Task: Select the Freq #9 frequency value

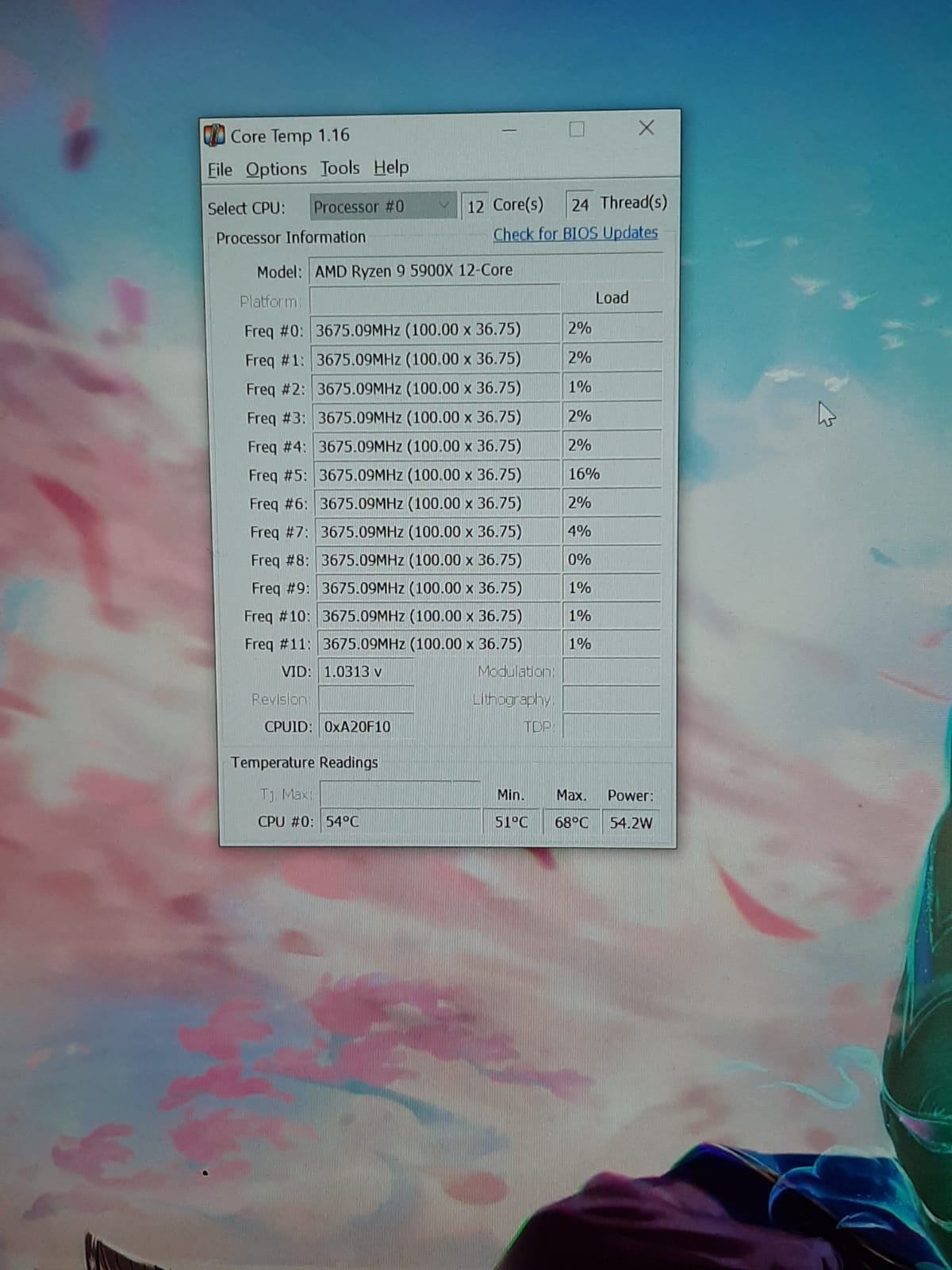Action: pos(438,588)
